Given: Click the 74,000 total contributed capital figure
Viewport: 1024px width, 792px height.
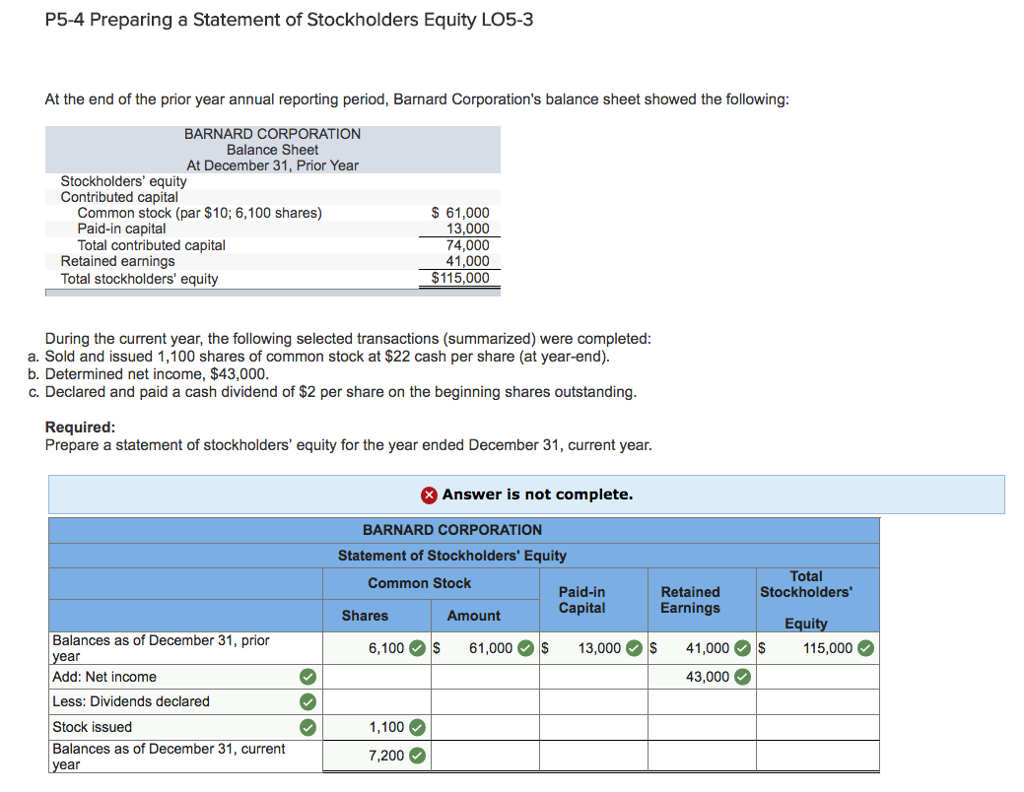Looking at the screenshot, I should pos(468,246).
